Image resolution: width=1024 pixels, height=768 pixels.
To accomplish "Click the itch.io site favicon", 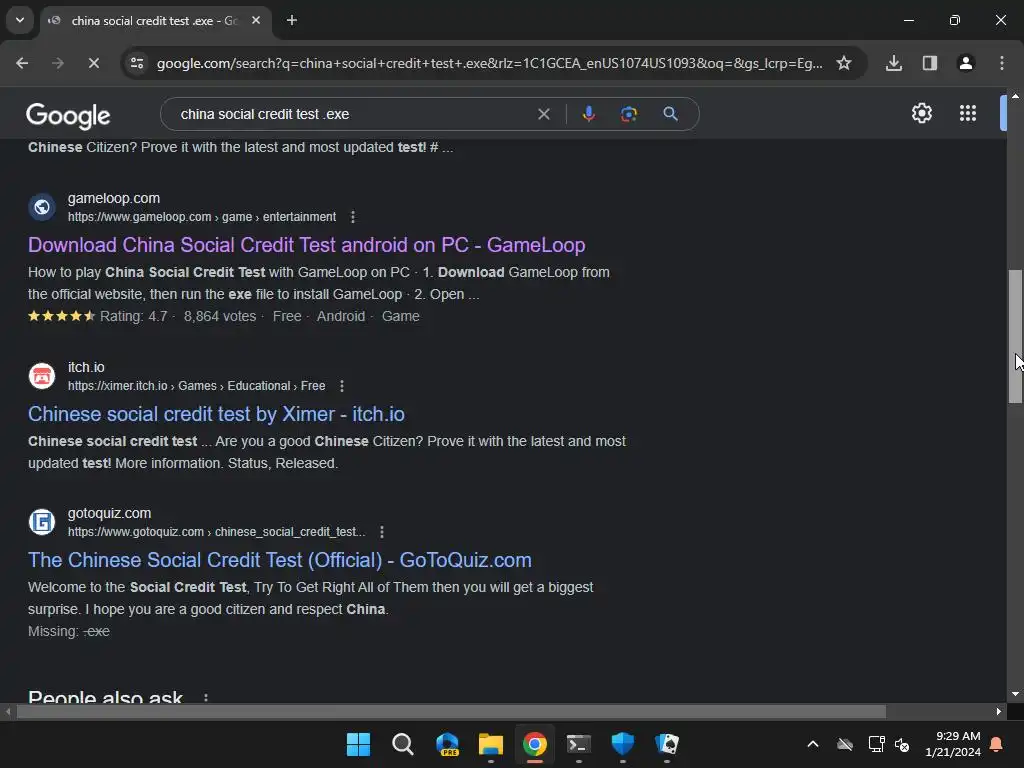I will (x=42, y=376).
